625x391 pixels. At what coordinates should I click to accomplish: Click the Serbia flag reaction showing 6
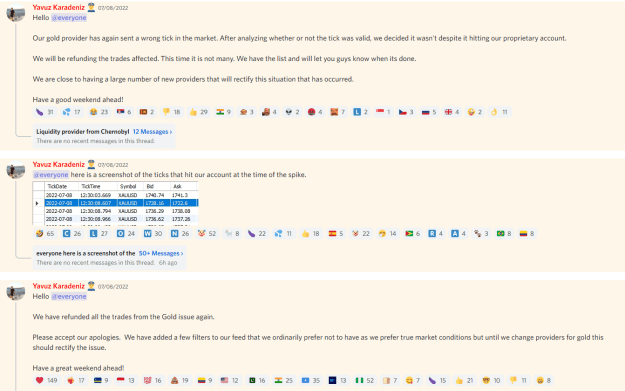click(124, 112)
